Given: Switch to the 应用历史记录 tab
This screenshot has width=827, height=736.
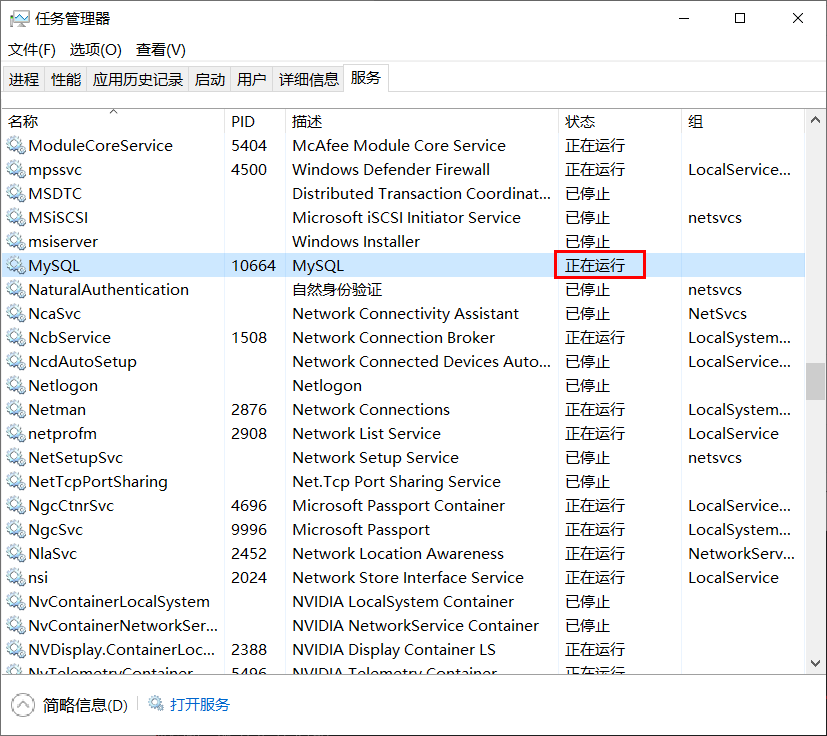Looking at the screenshot, I should pos(138,79).
